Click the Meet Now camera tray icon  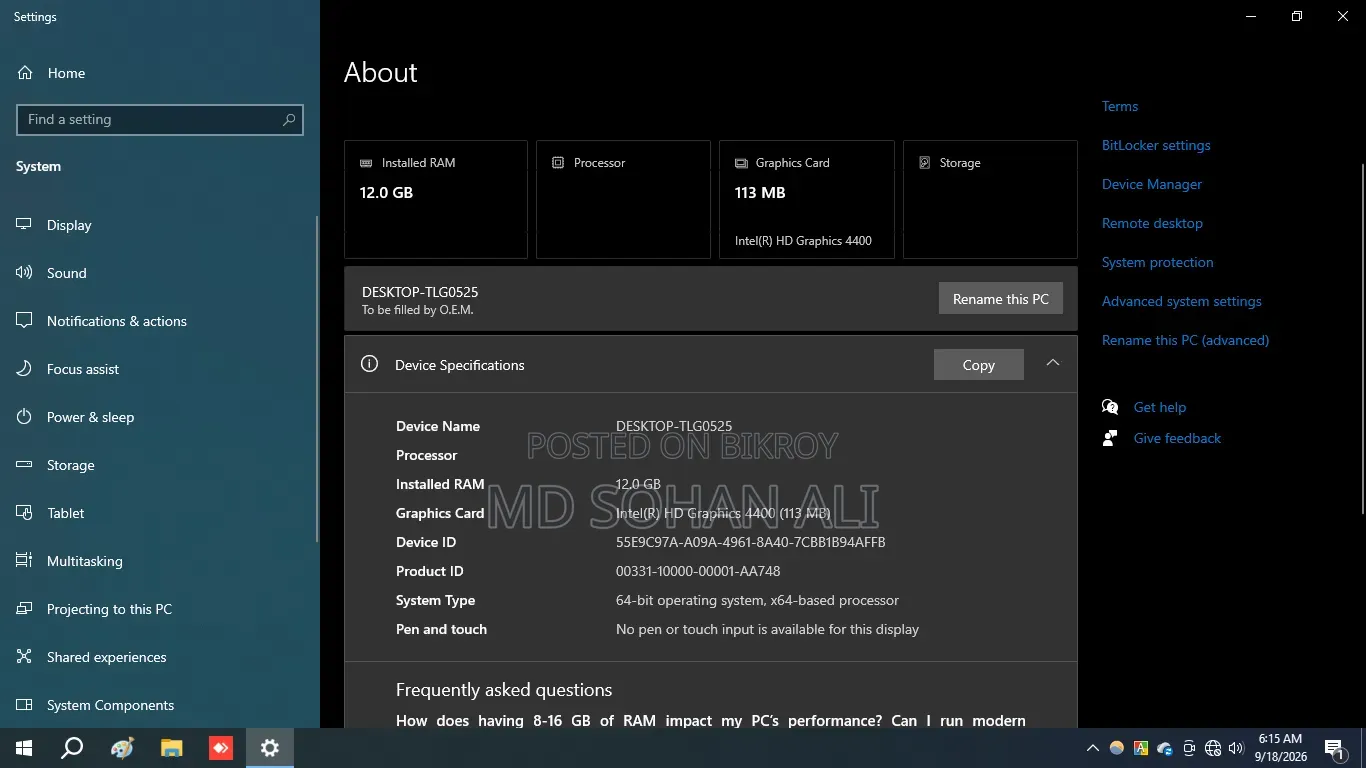pos(1189,748)
